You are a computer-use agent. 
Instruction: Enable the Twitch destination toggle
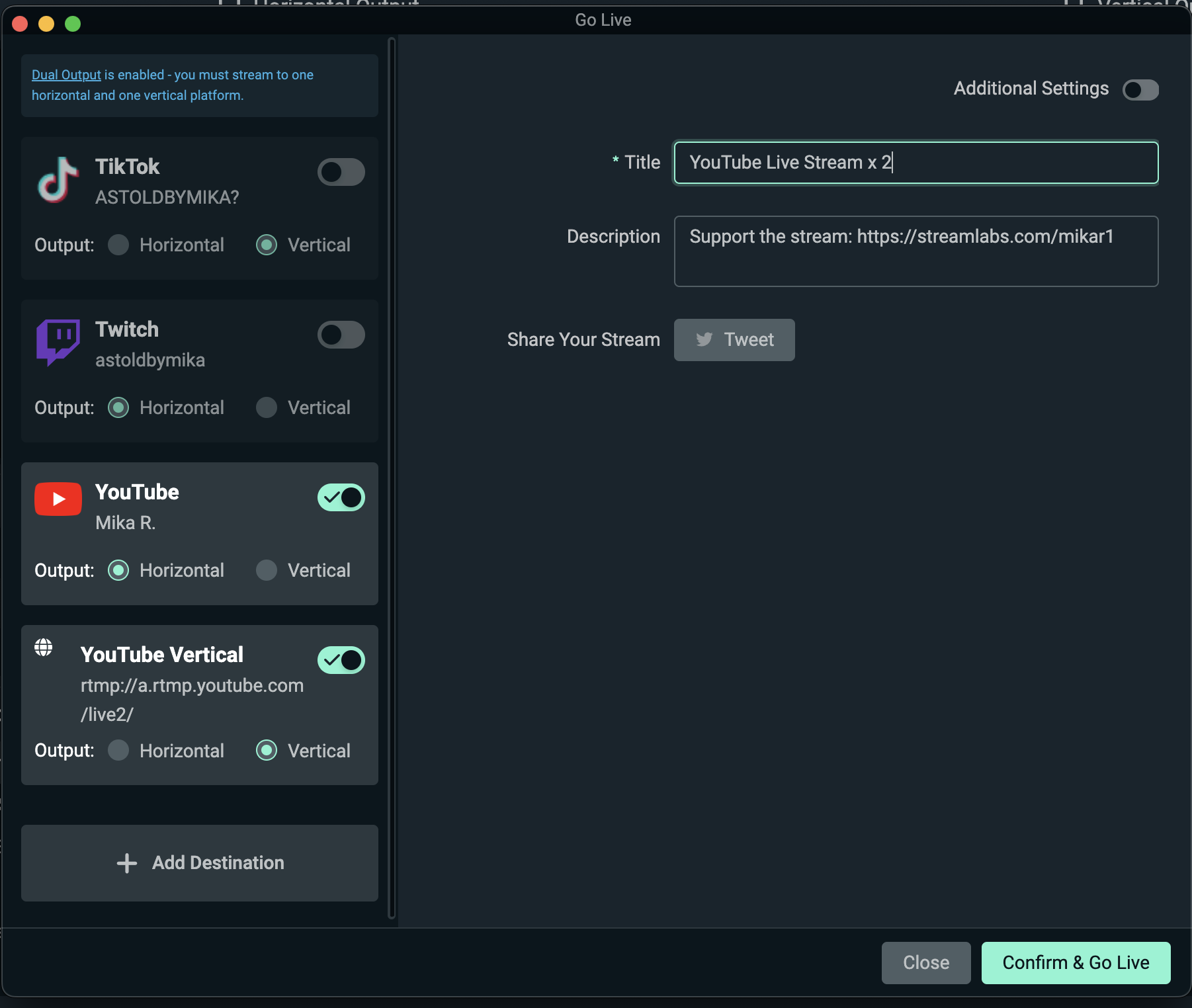[341, 335]
